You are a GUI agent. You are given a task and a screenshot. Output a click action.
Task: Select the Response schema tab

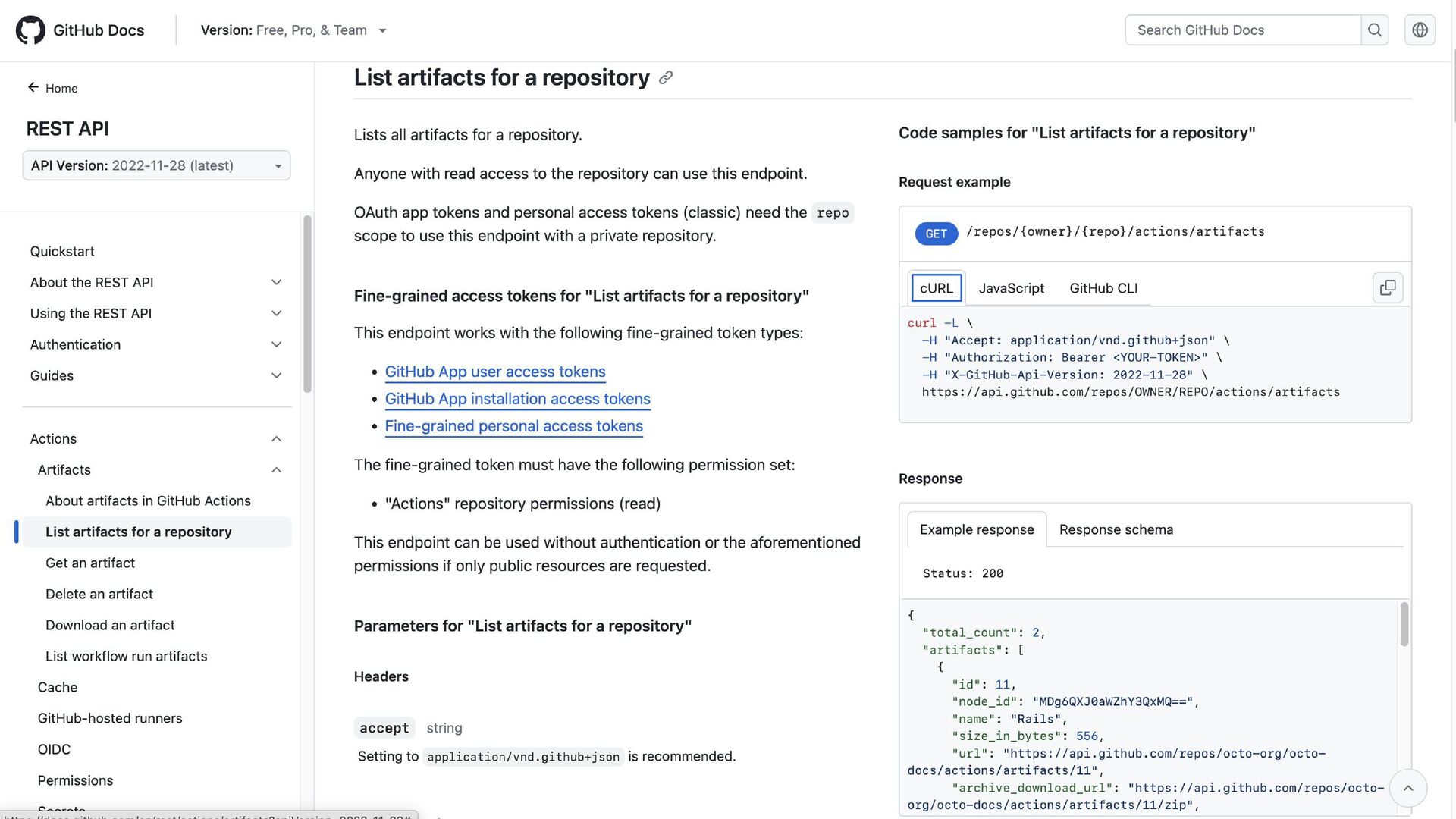point(1116,529)
